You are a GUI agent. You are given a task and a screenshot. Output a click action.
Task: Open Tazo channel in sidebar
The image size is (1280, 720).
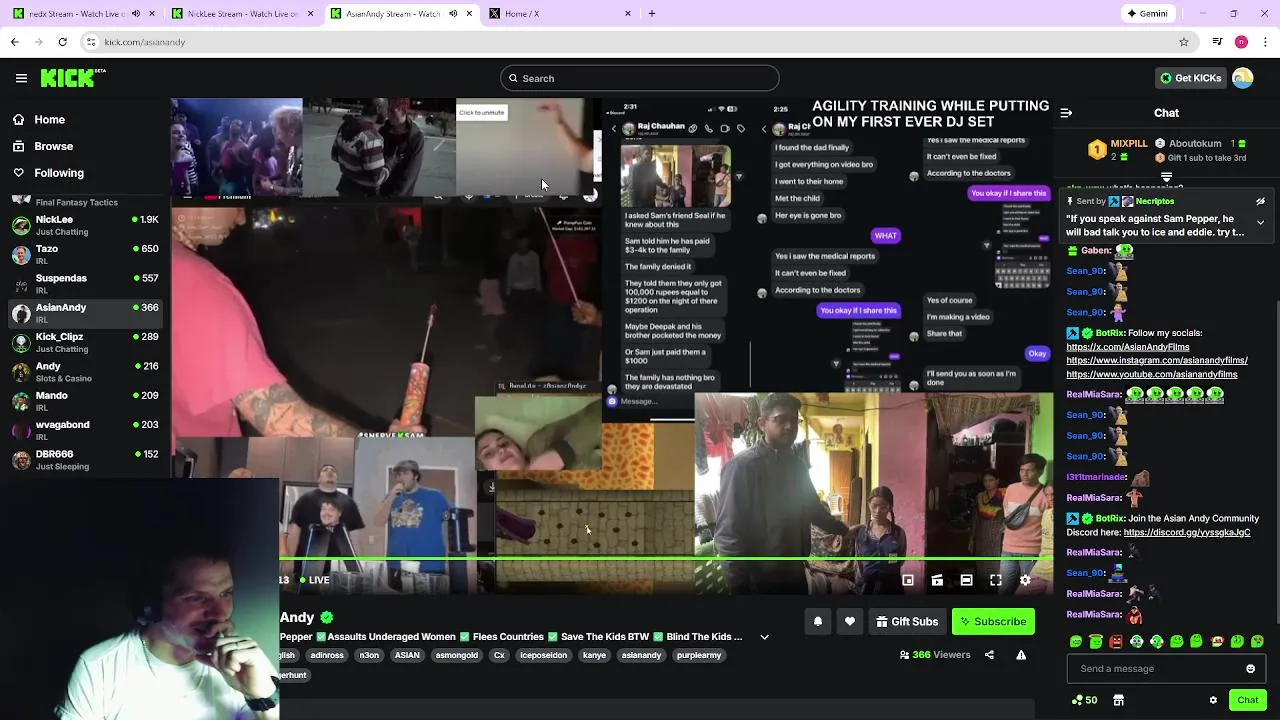(84, 254)
